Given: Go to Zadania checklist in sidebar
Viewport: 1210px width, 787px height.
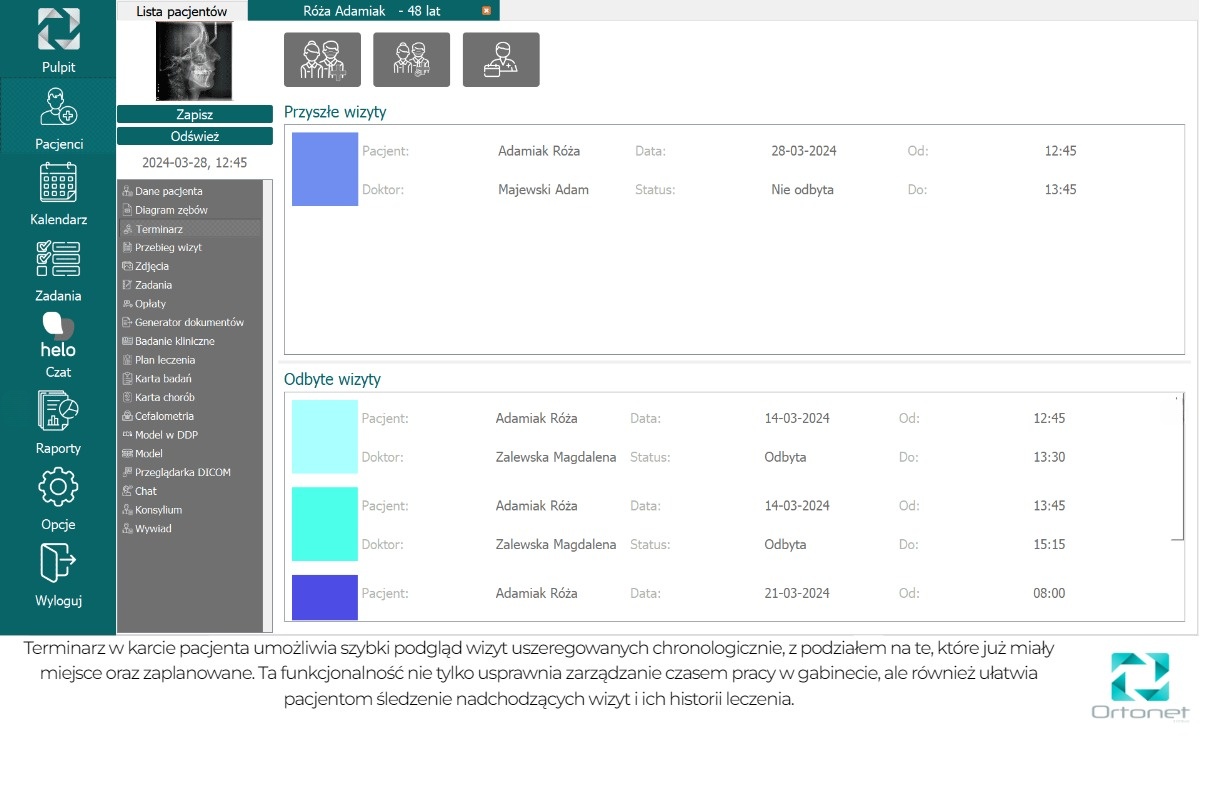Looking at the screenshot, I should [58, 259].
